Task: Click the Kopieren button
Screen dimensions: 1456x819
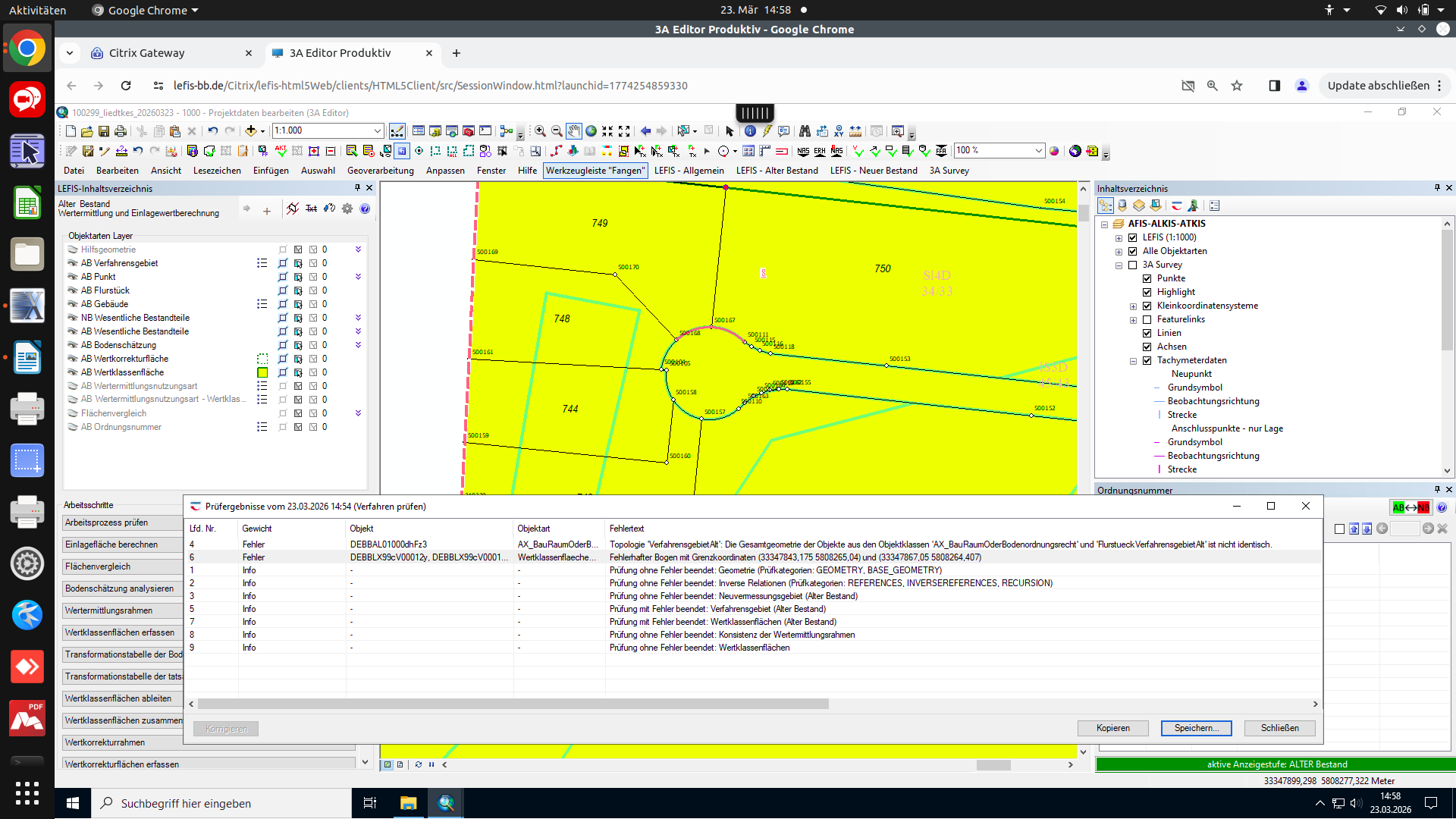Action: coord(1112,728)
